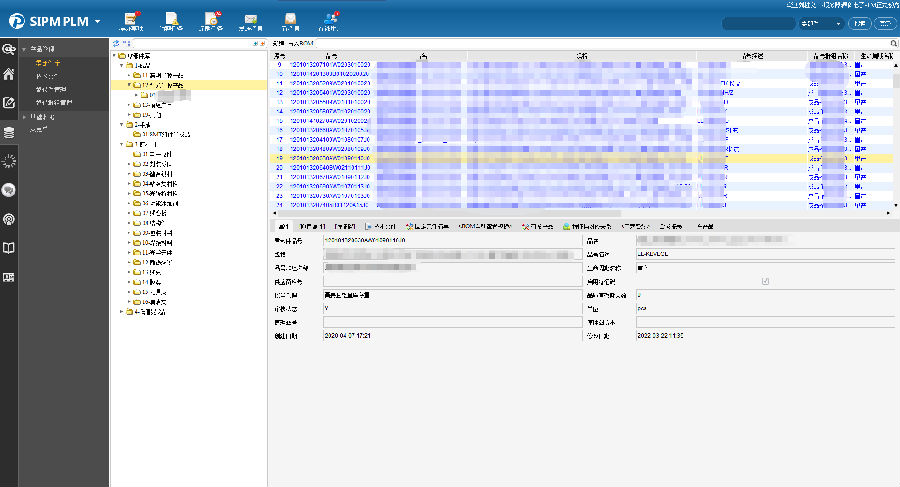Screen dimensions: 900x487
Task: Select the orange highlighted item in side menu
Action: point(47,62)
